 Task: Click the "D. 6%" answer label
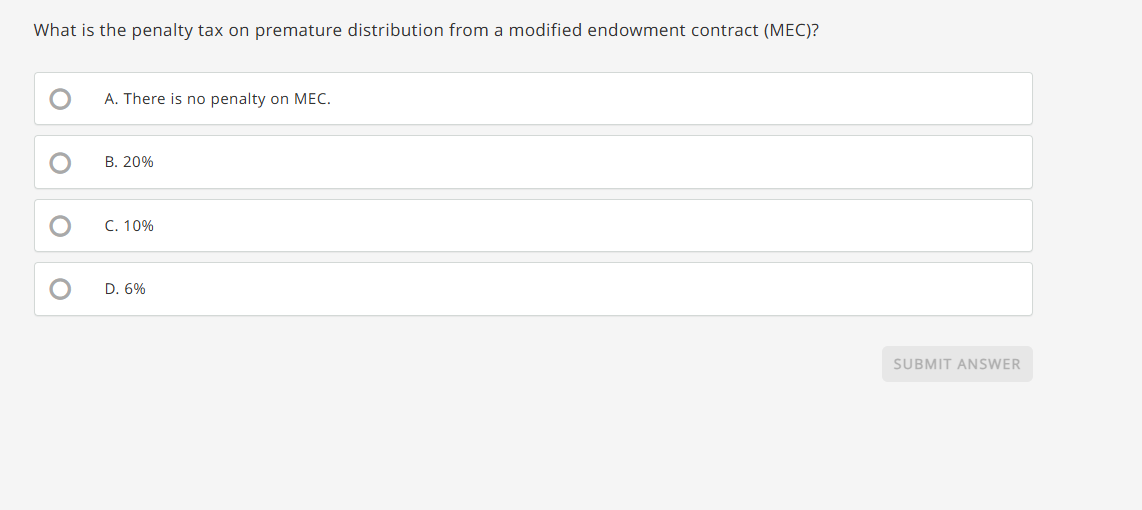click(125, 289)
